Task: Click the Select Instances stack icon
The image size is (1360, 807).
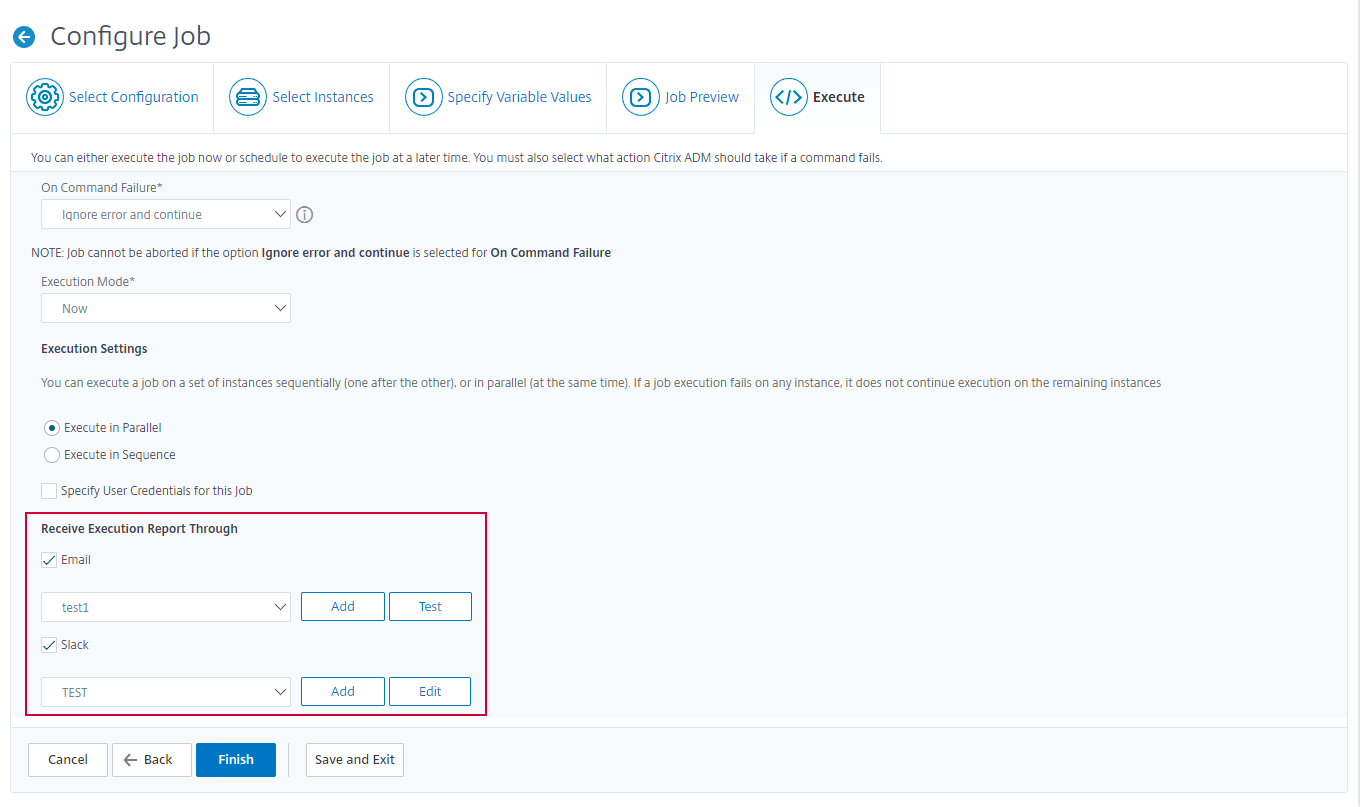Action: (248, 97)
